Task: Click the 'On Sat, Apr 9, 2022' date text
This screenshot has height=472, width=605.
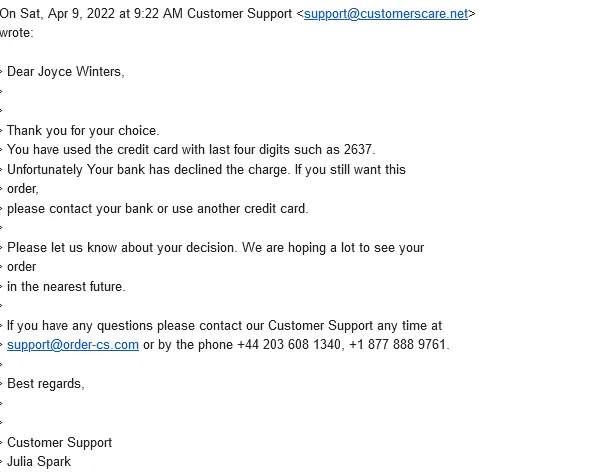Action: coord(57,14)
